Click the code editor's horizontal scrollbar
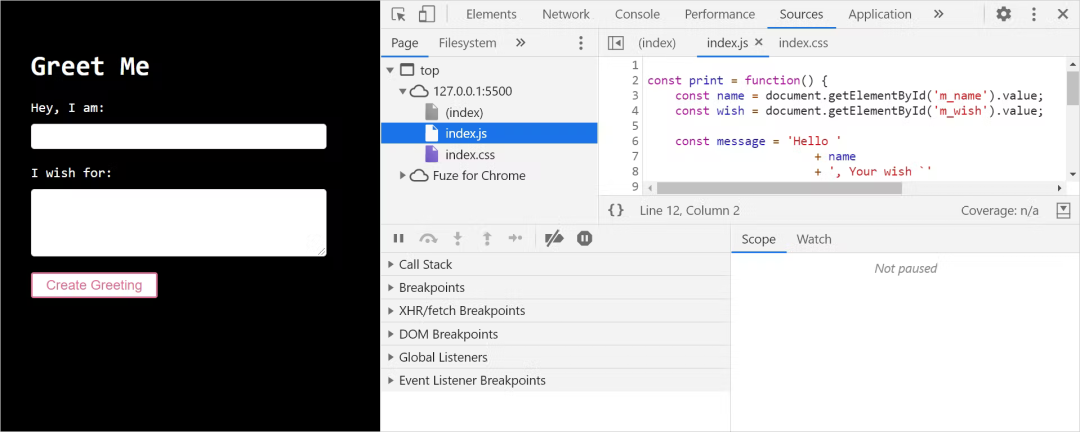This screenshot has height=432, width=1080. point(777,188)
